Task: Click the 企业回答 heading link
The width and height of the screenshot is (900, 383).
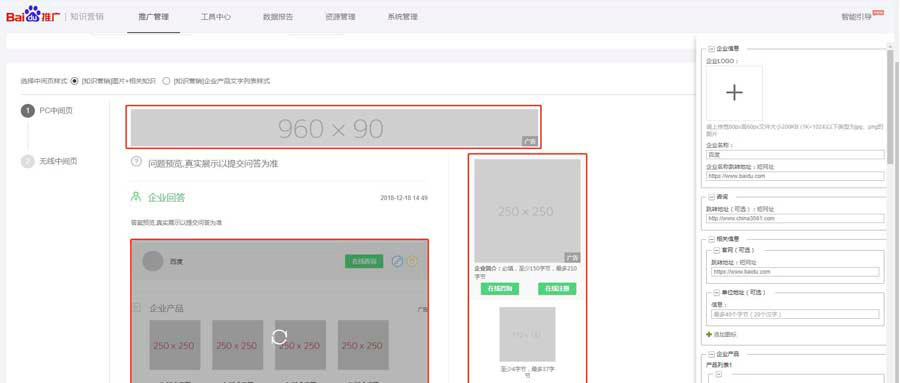Action: [166, 197]
